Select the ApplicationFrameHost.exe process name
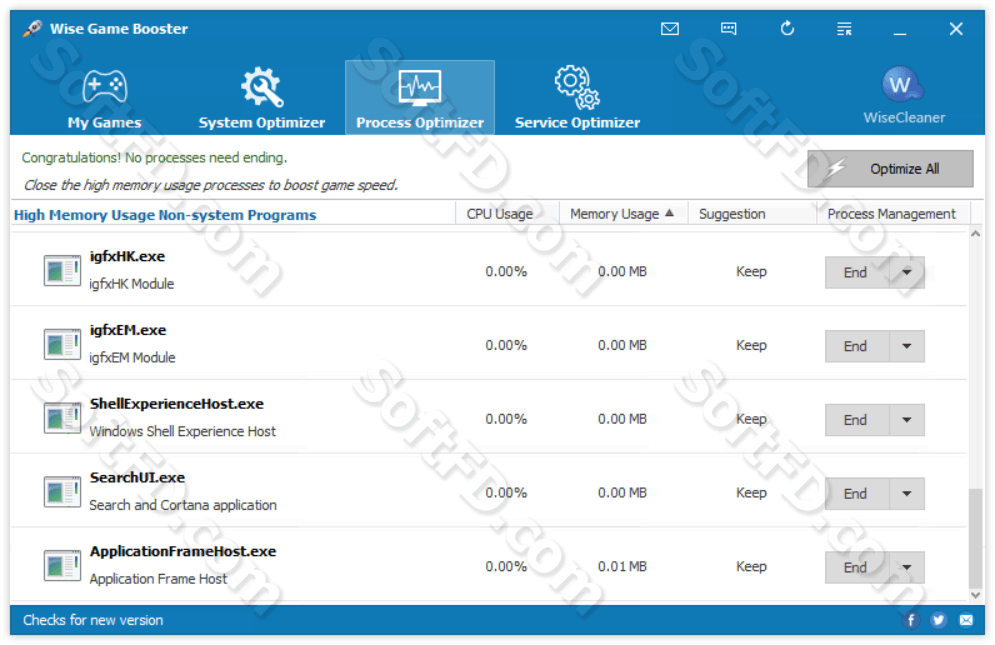Image resolution: width=995 pixels, height=645 pixels. [183, 550]
